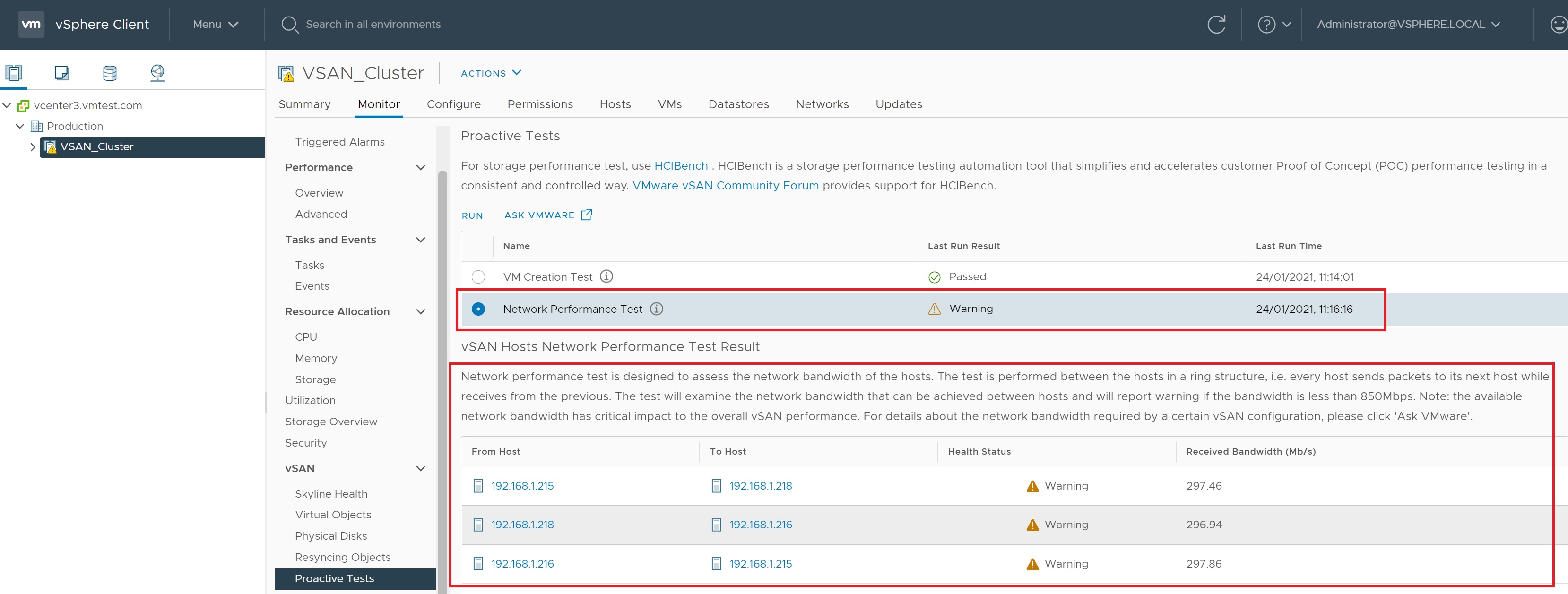Select the VM Creation Test radio button
The width and height of the screenshot is (1568, 594).
point(478,277)
